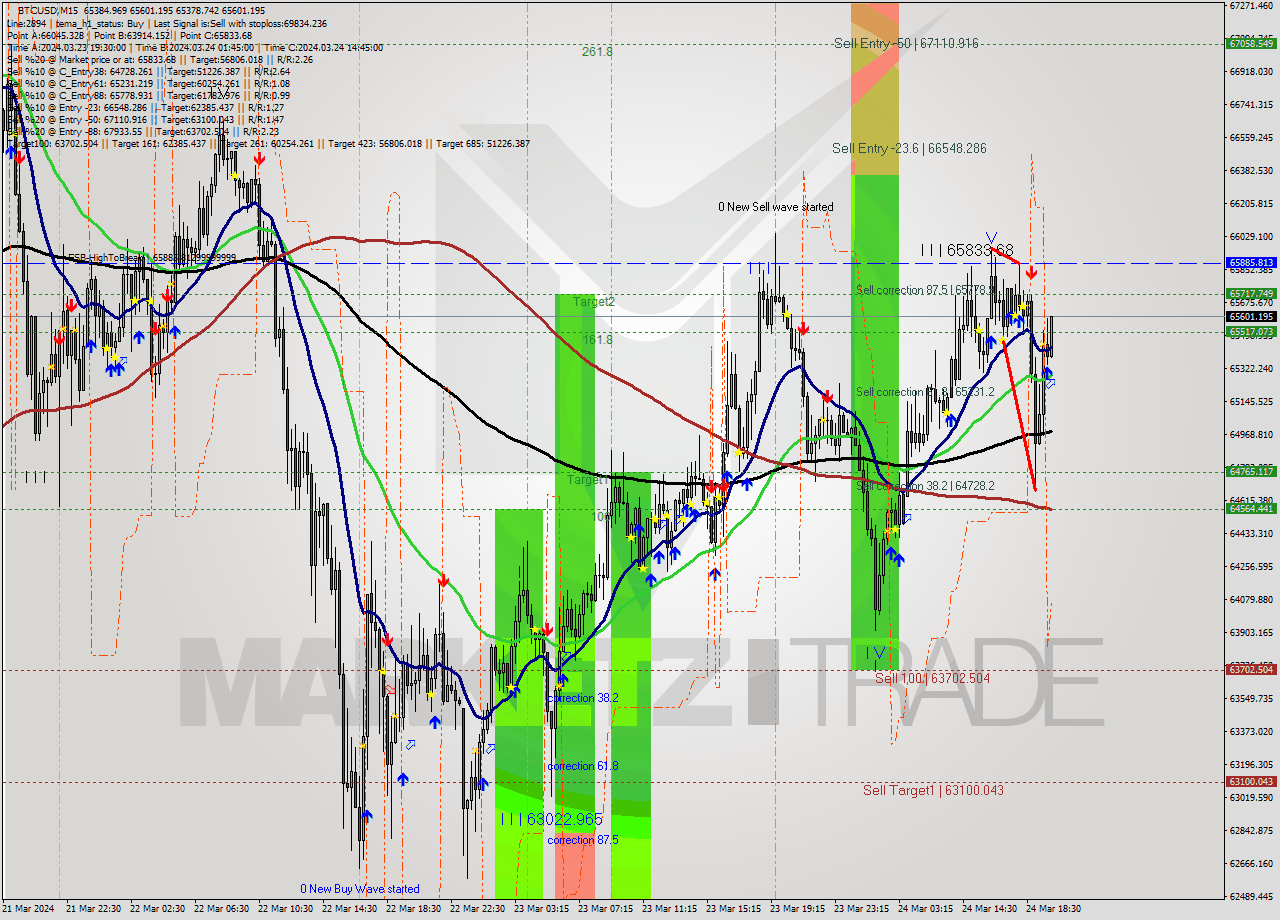Click the red 63100.043 price tag
This screenshot has width=1280, height=920.
(x=1251, y=782)
